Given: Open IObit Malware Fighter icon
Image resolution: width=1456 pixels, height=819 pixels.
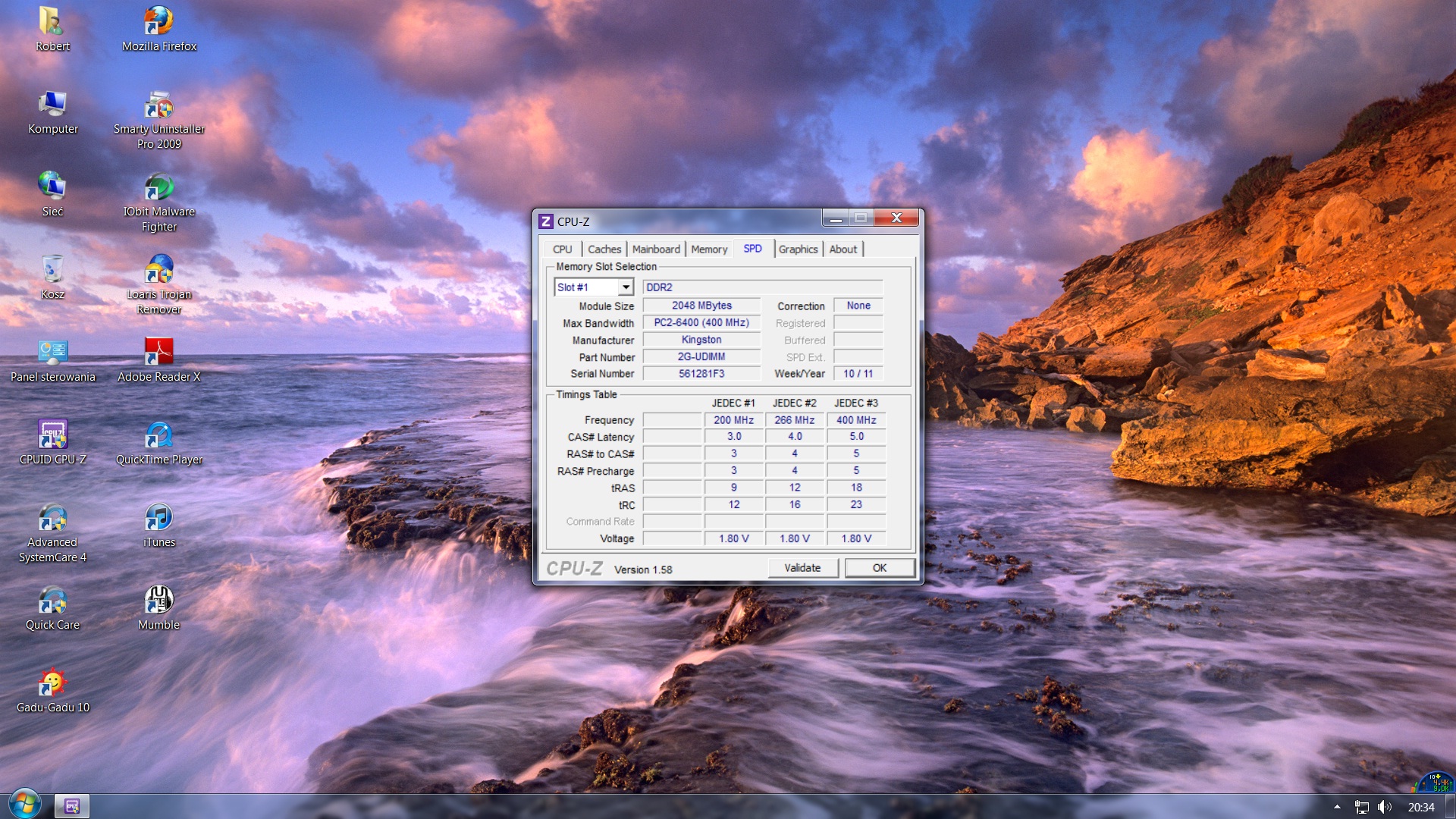Looking at the screenshot, I should 158,187.
